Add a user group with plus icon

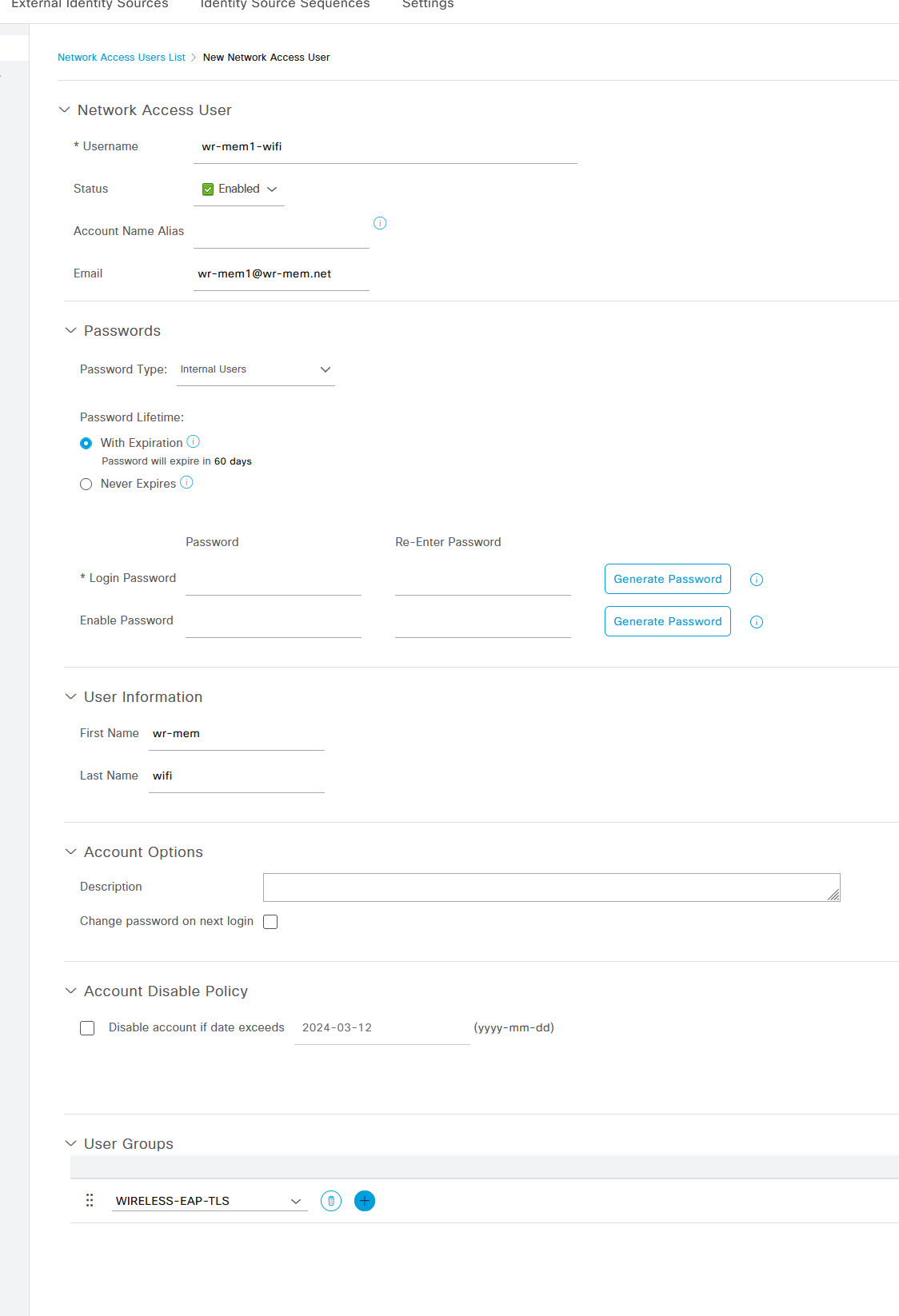(x=365, y=1201)
